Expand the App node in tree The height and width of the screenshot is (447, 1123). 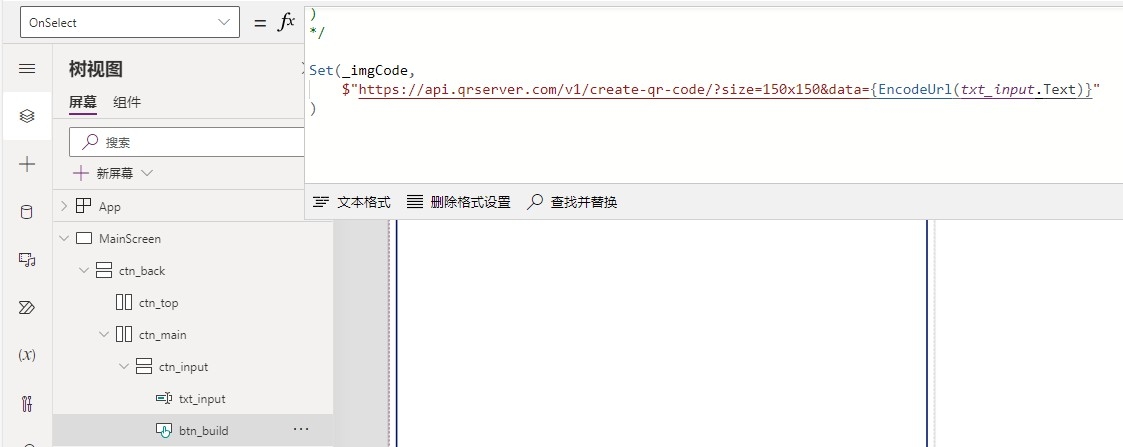[x=65, y=206]
